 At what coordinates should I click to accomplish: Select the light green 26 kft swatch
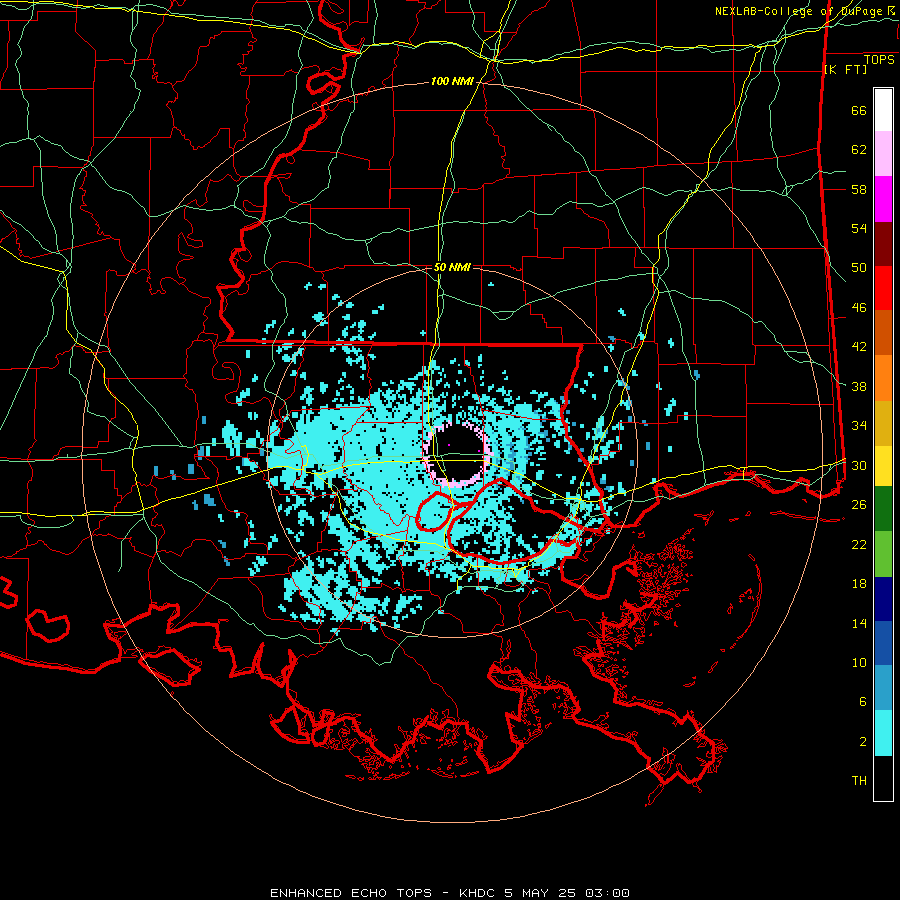(x=883, y=554)
